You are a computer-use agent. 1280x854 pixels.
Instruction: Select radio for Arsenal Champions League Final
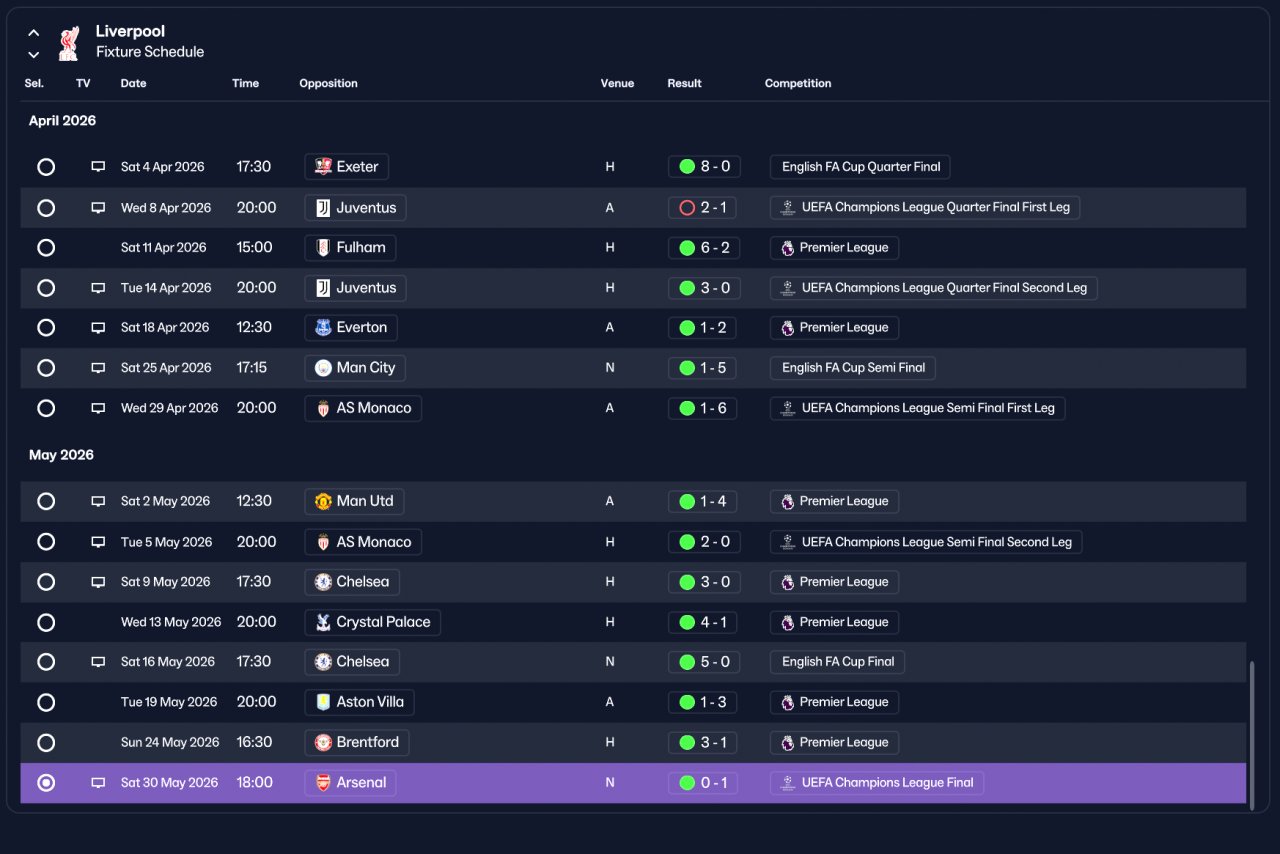pyautogui.click(x=46, y=783)
